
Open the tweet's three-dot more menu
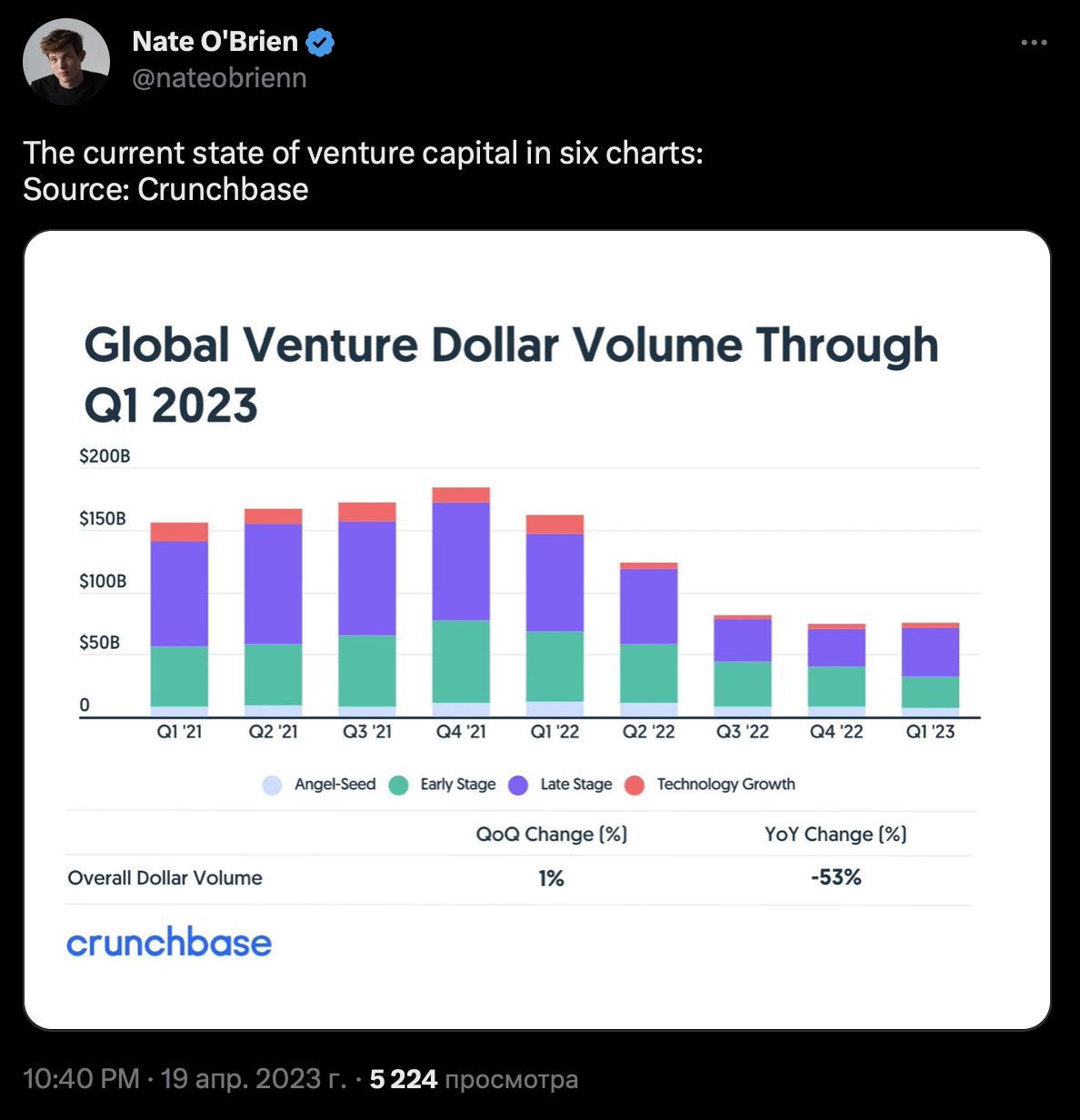pos(1034,43)
